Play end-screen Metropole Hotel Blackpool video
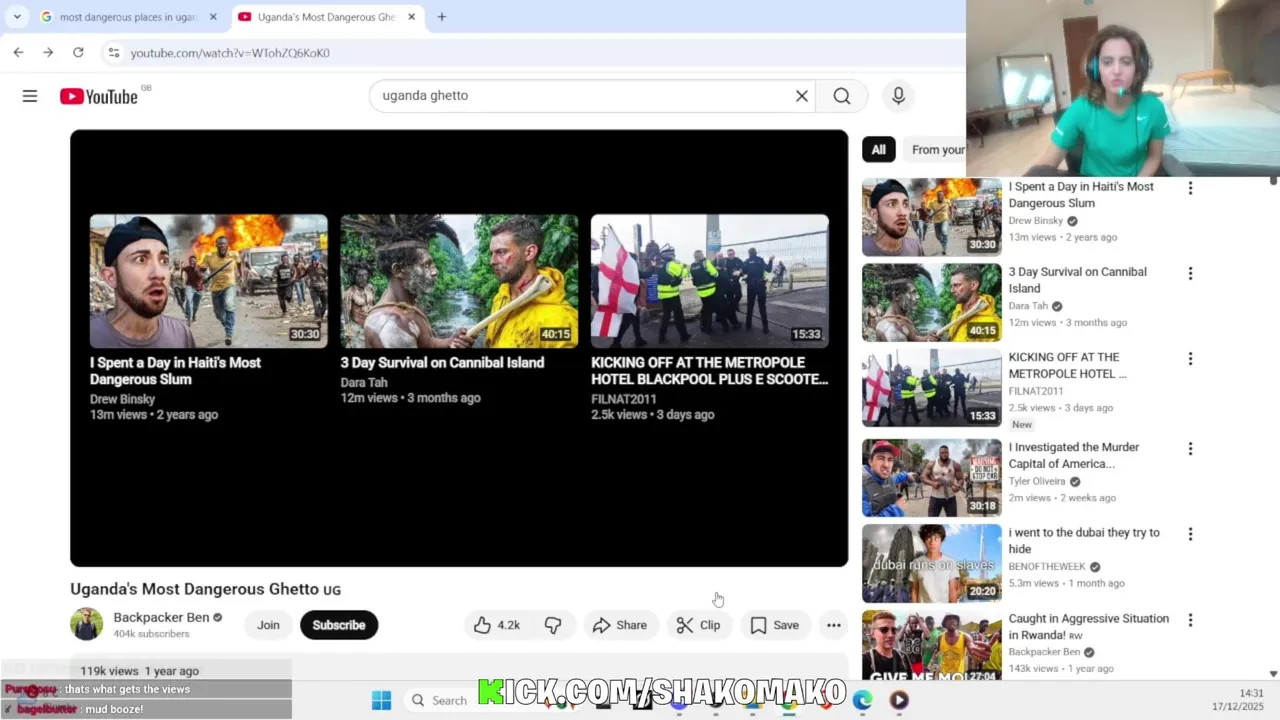The image size is (1280, 720). coord(709,281)
